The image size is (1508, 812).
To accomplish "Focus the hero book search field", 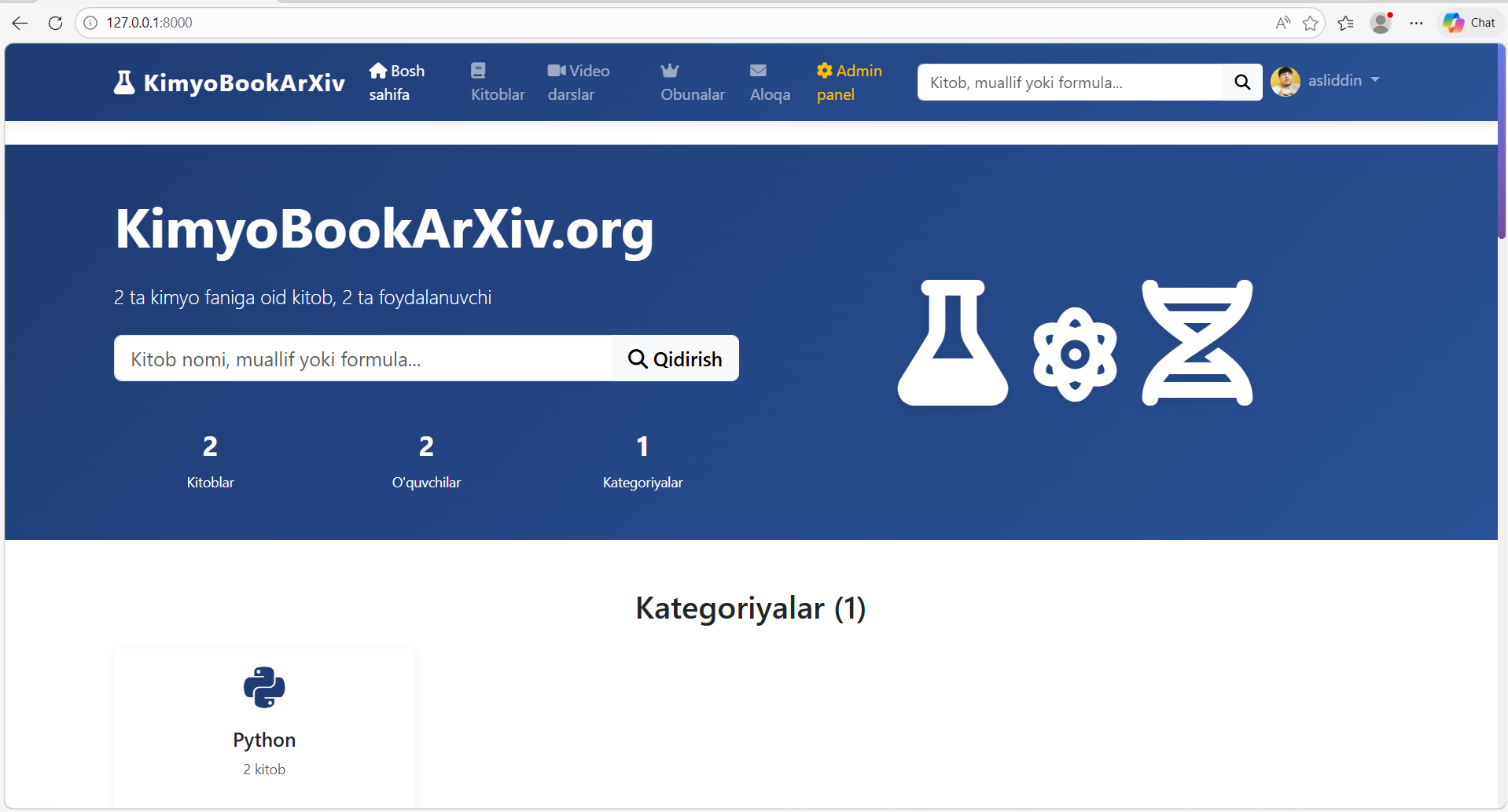I will (x=362, y=359).
